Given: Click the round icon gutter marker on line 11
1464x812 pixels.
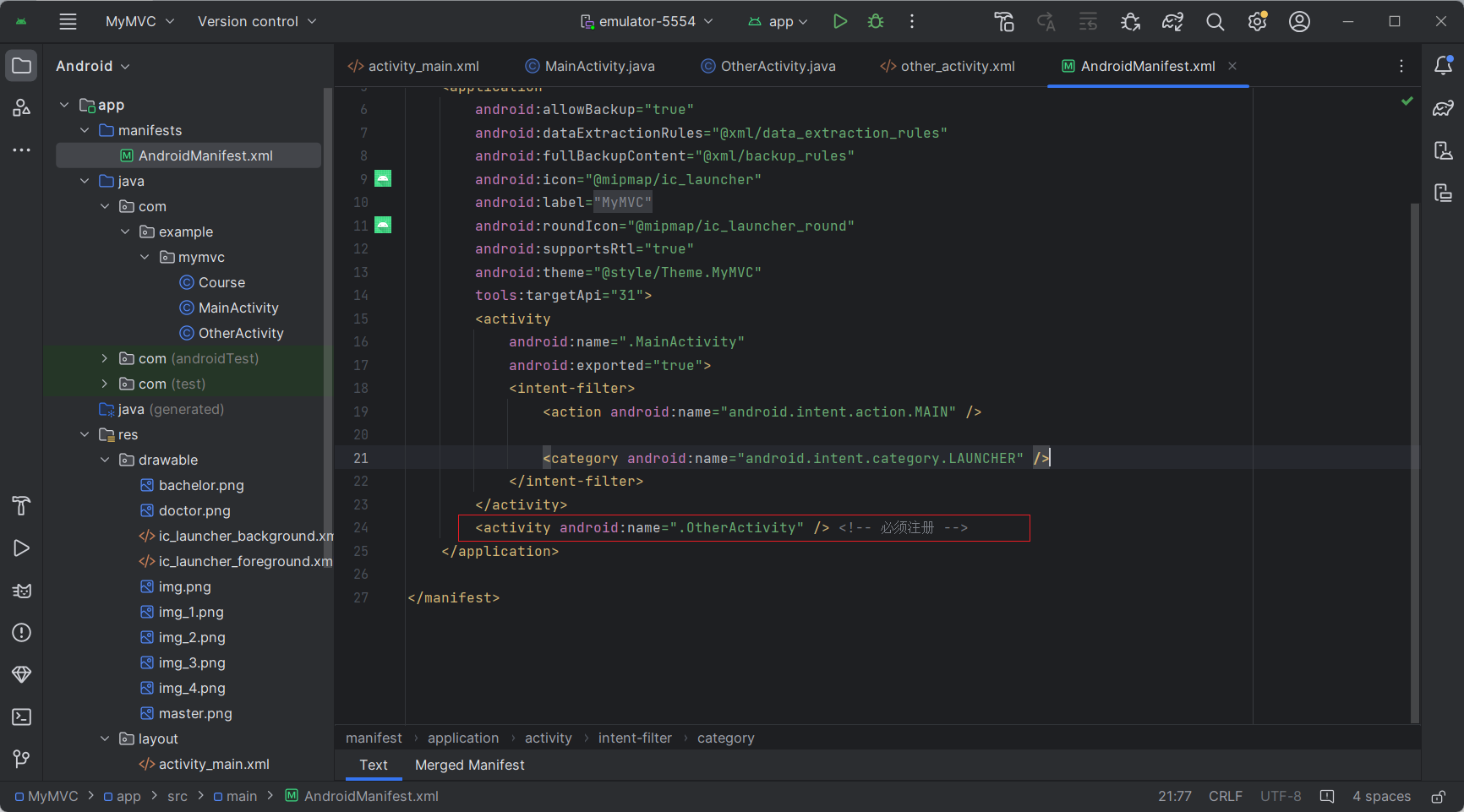Looking at the screenshot, I should tap(383, 225).
